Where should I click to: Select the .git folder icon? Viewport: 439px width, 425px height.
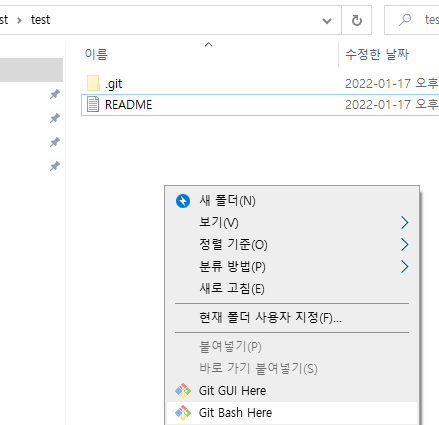click(x=93, y=83)
